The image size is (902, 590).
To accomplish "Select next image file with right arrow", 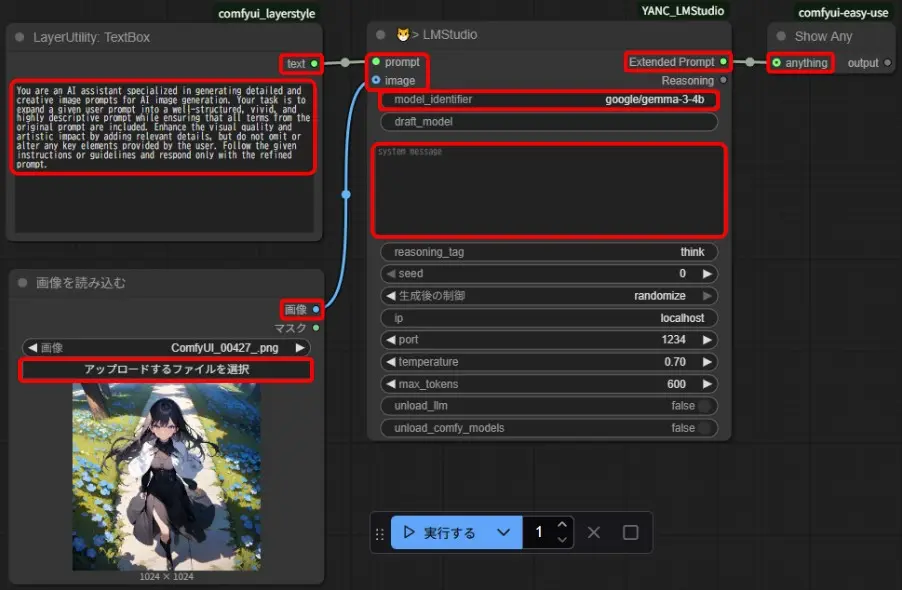I will click(x=300, y=347).
